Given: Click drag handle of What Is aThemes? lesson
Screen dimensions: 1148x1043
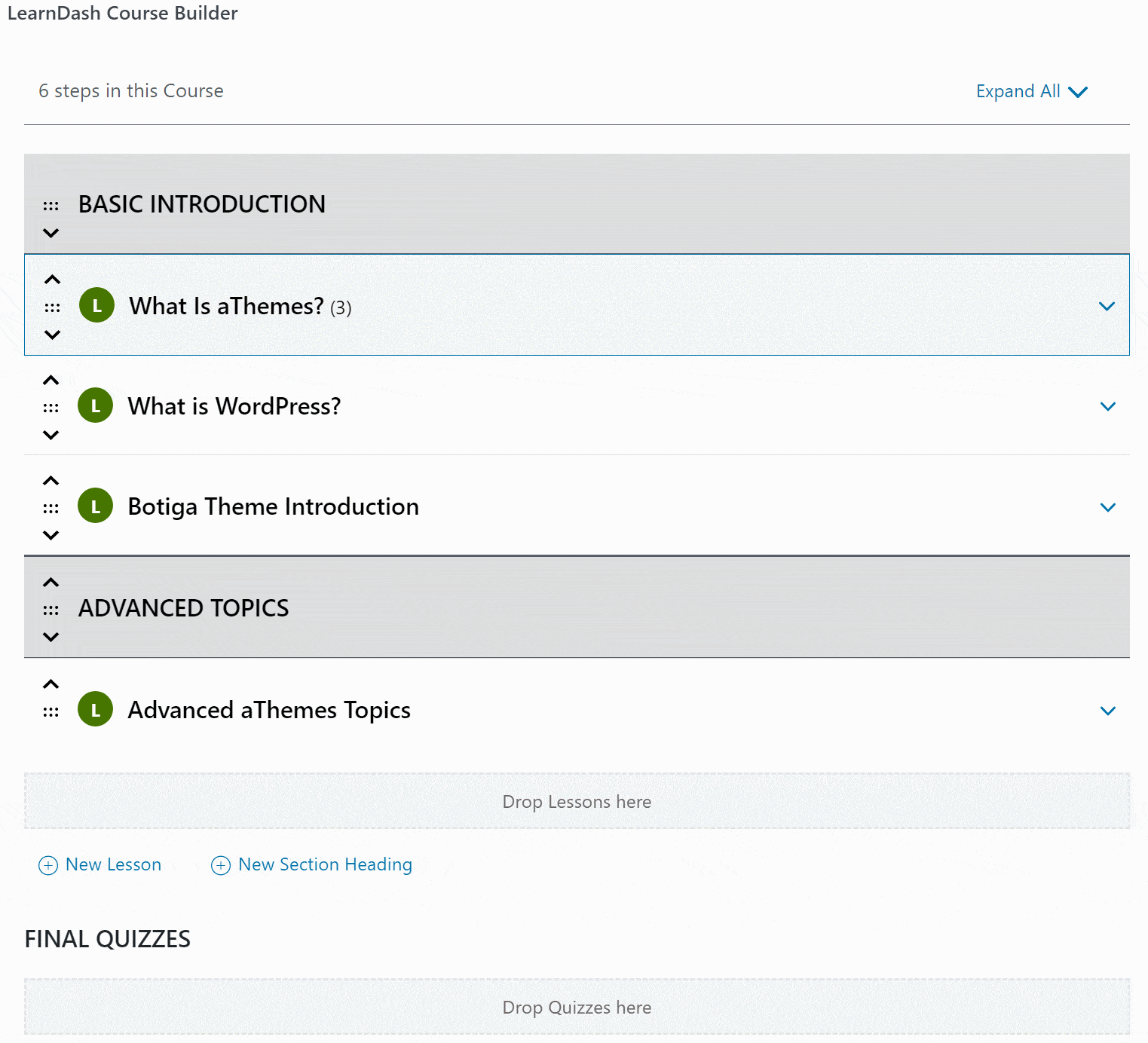Looking at the screenshot, I should tap(52, 307).
